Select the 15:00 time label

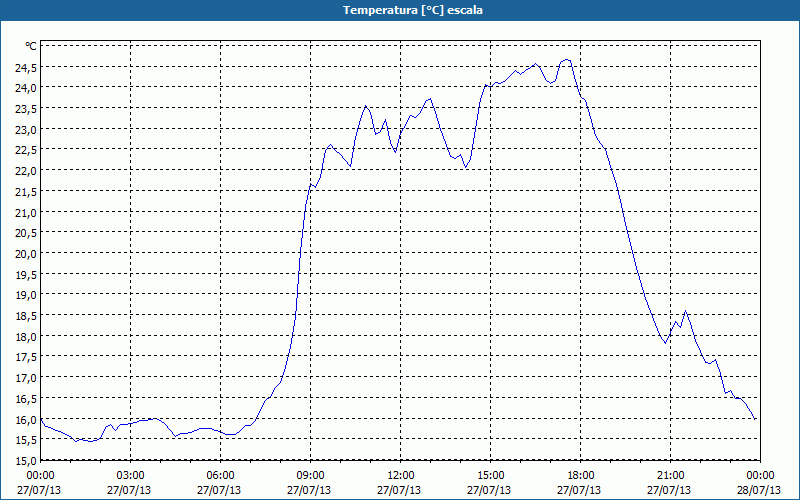(490, 476)
